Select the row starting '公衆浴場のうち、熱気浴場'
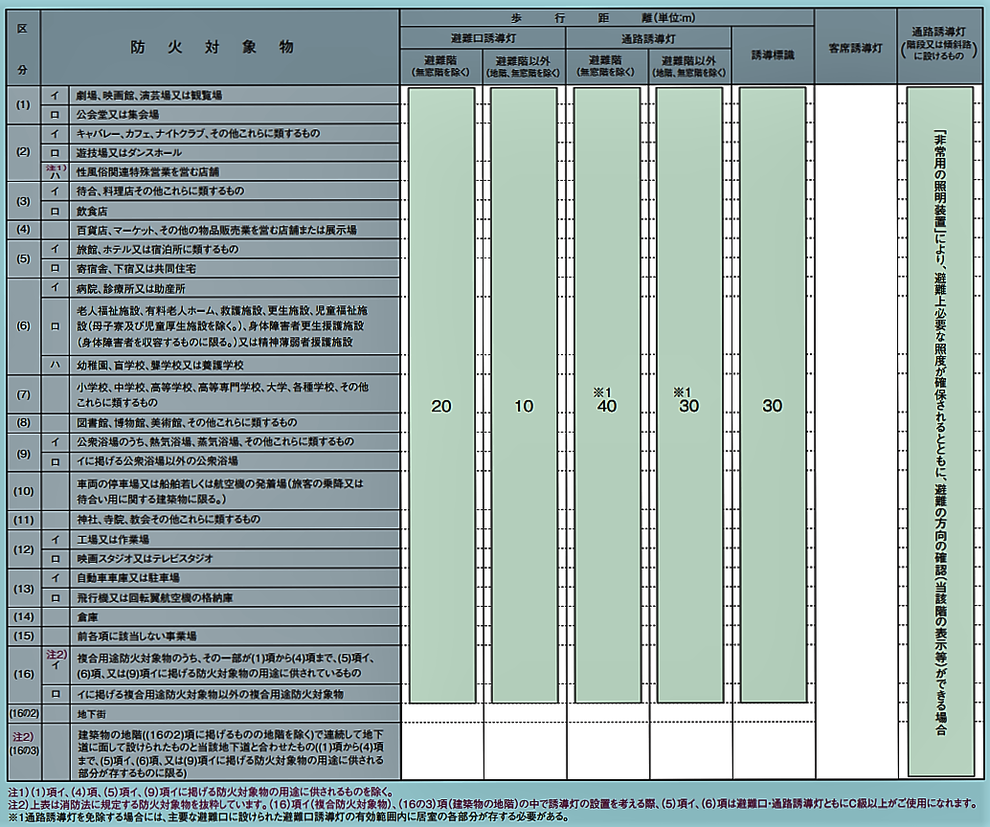 point(234,441)
